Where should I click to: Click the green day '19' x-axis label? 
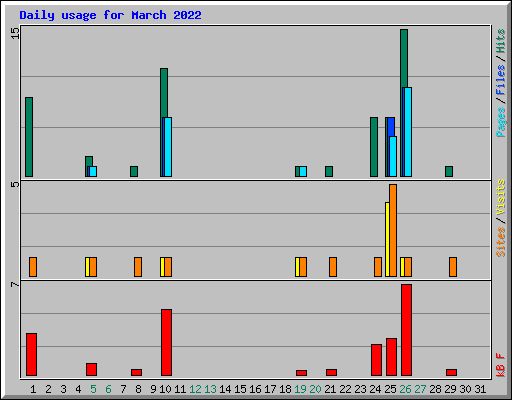click(x=300, y=389)
